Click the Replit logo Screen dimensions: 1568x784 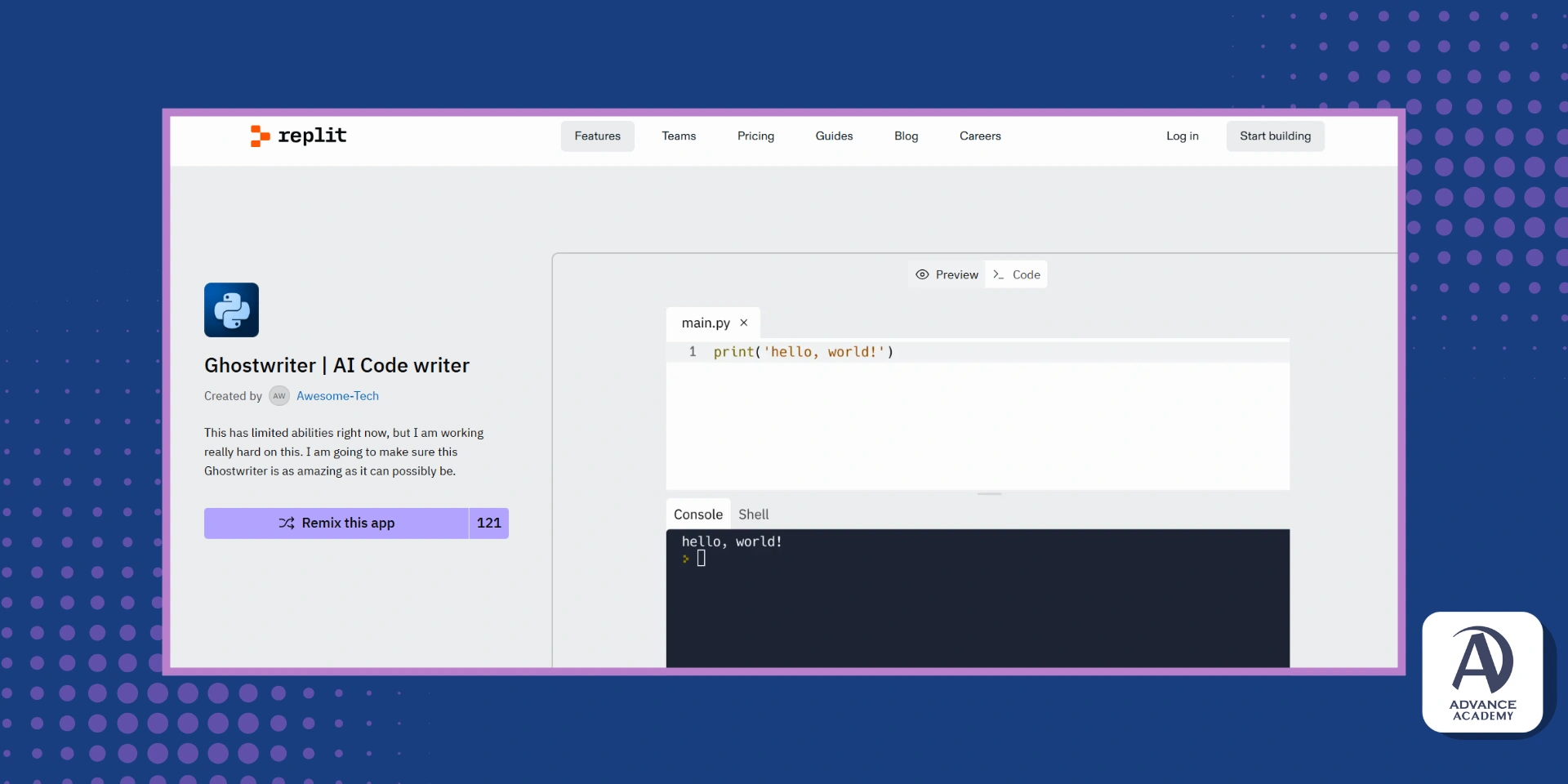(x=298, y=136)
